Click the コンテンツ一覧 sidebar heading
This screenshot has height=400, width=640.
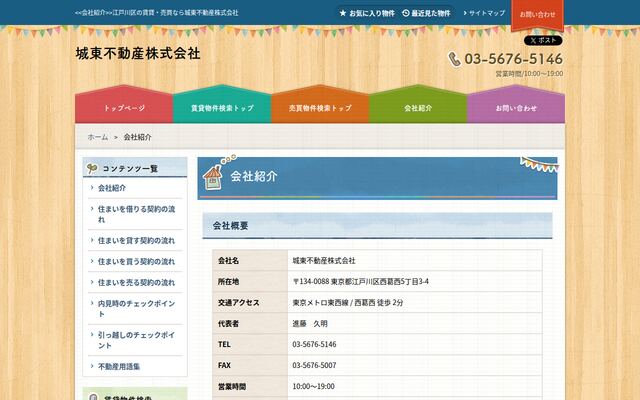pyautogui.click(x=130, y=169)
